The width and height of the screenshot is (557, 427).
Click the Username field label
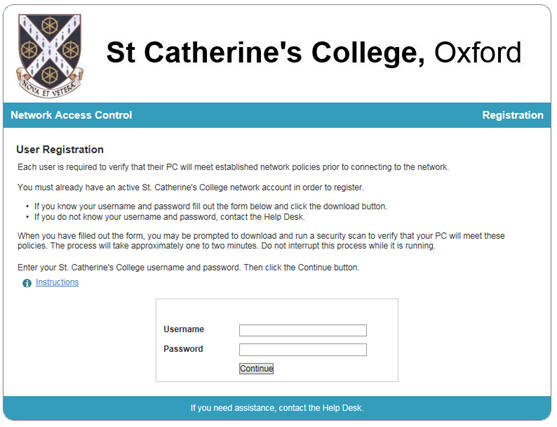[x=184, y=329]
